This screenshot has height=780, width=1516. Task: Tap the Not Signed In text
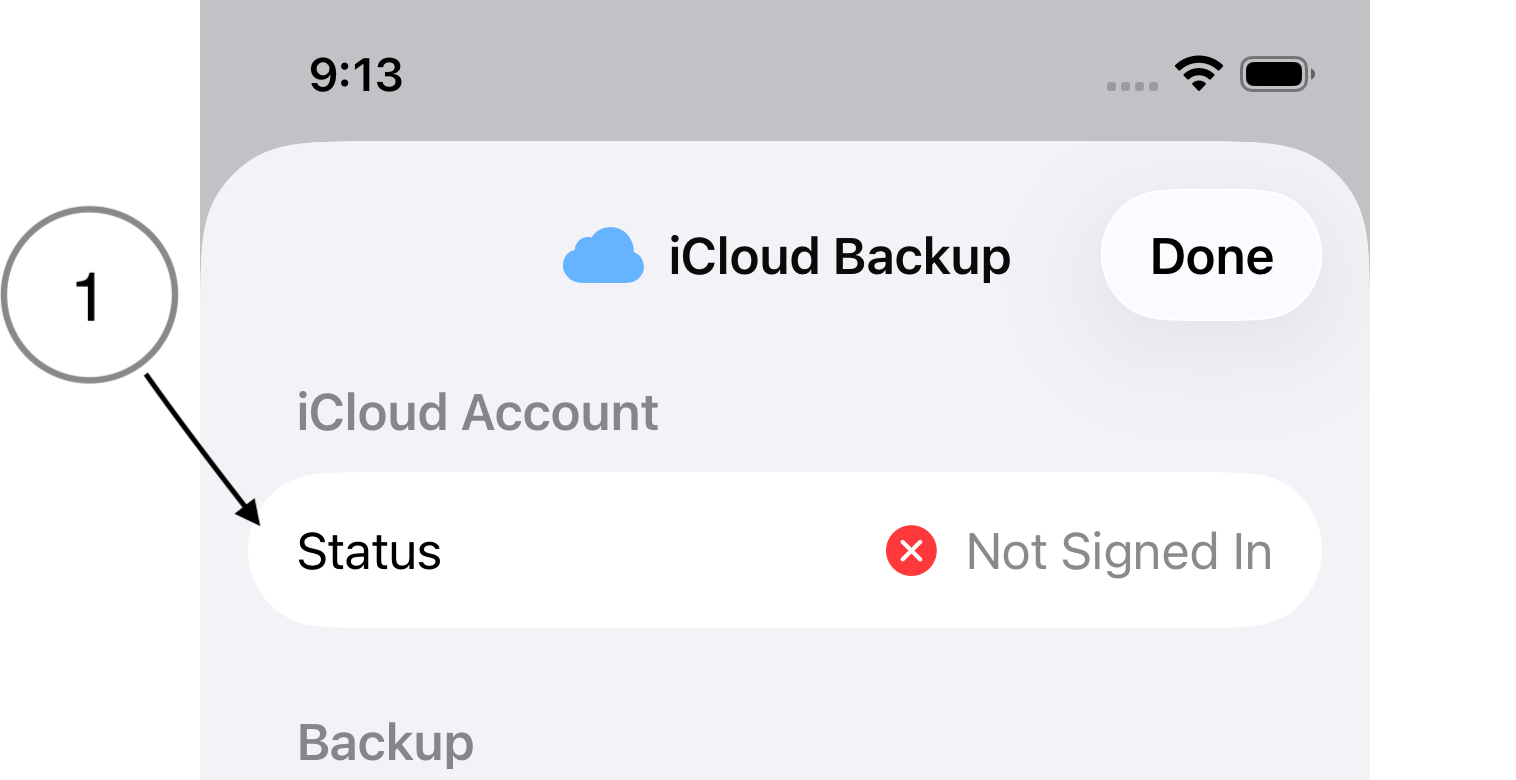[1119, 552]
